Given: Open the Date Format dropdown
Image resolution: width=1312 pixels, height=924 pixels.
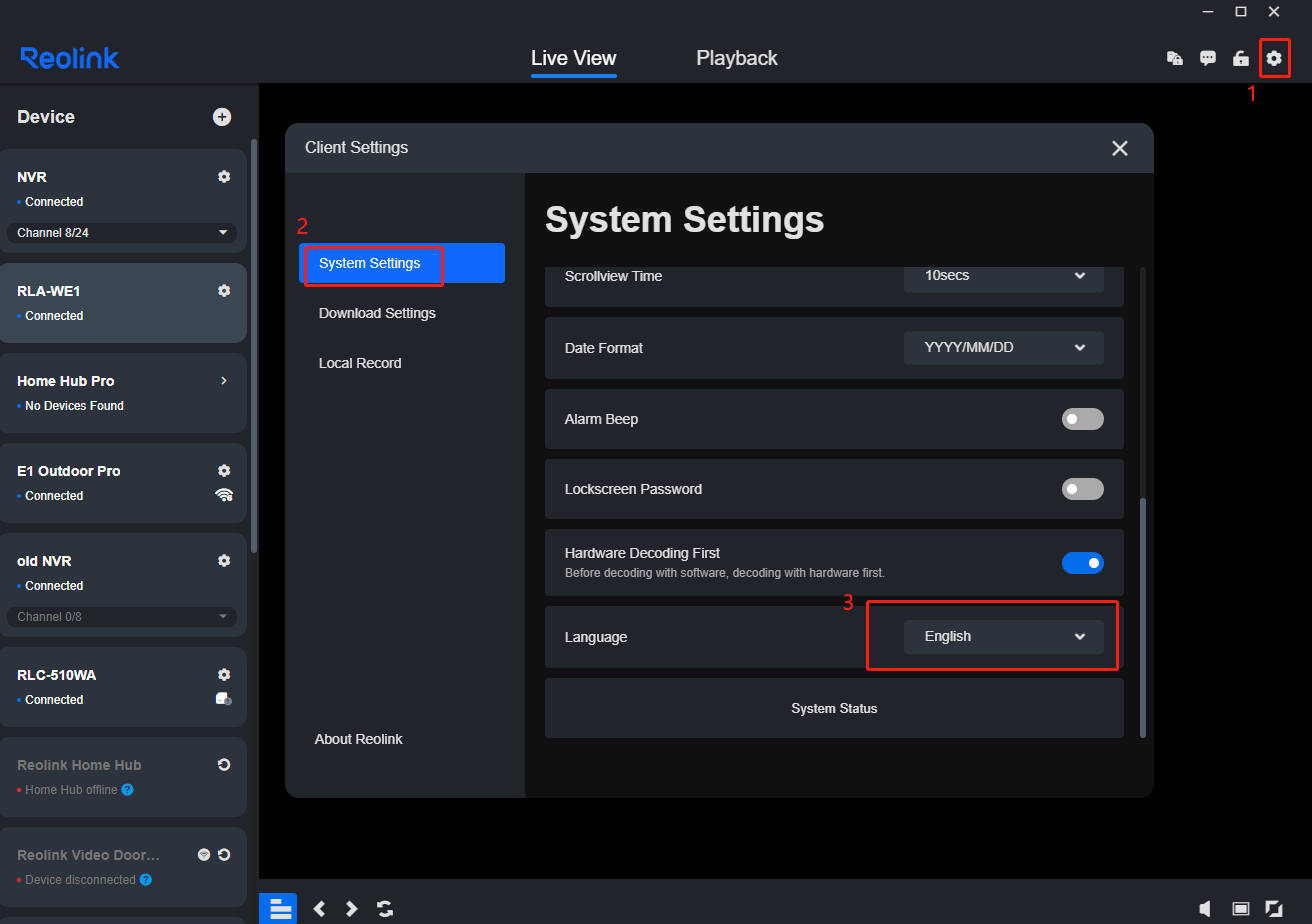Looking at the screenshot, I should pyautogui.click(x=1004, y=348).
